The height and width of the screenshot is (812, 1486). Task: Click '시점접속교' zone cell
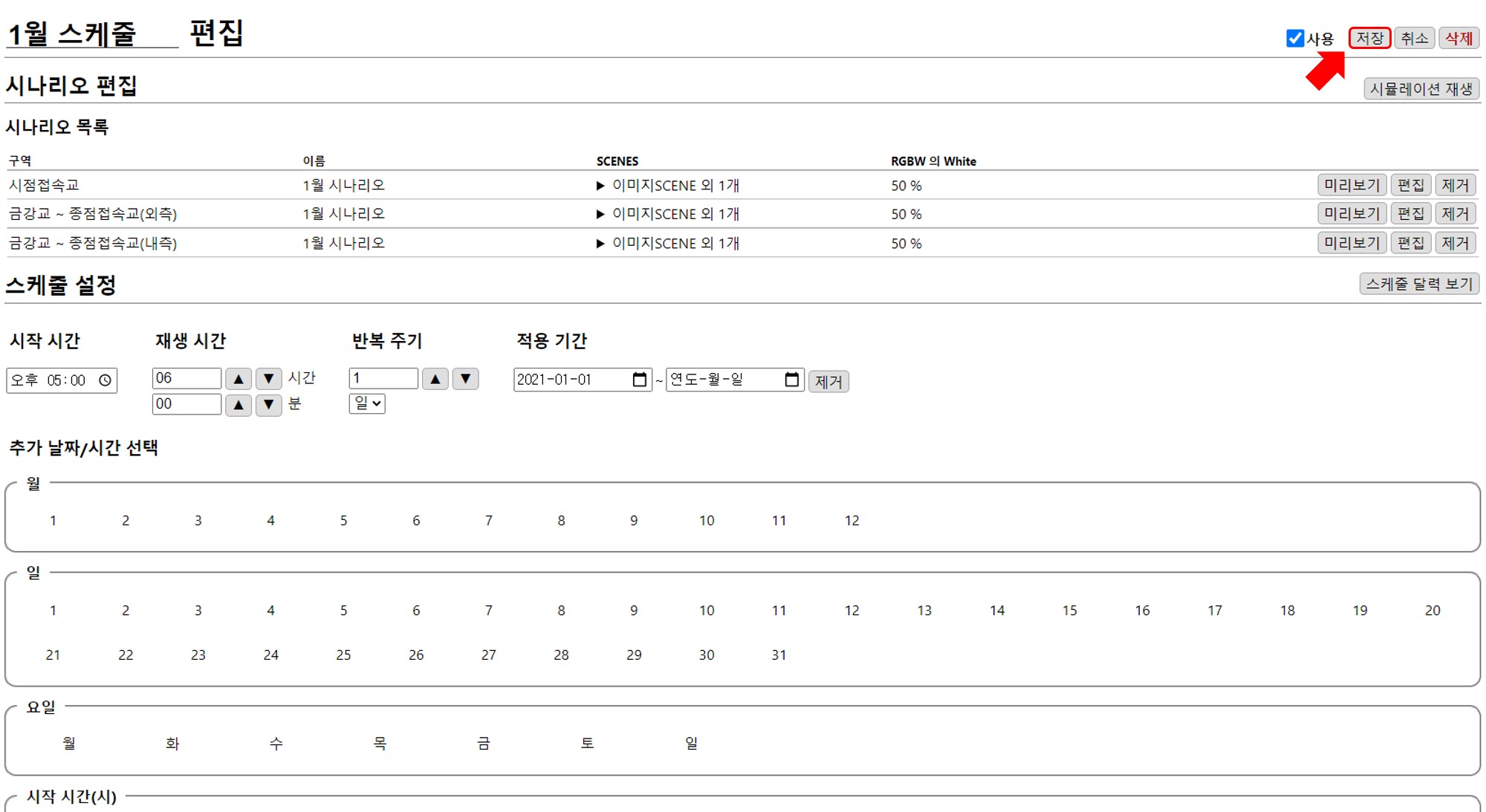44,185
